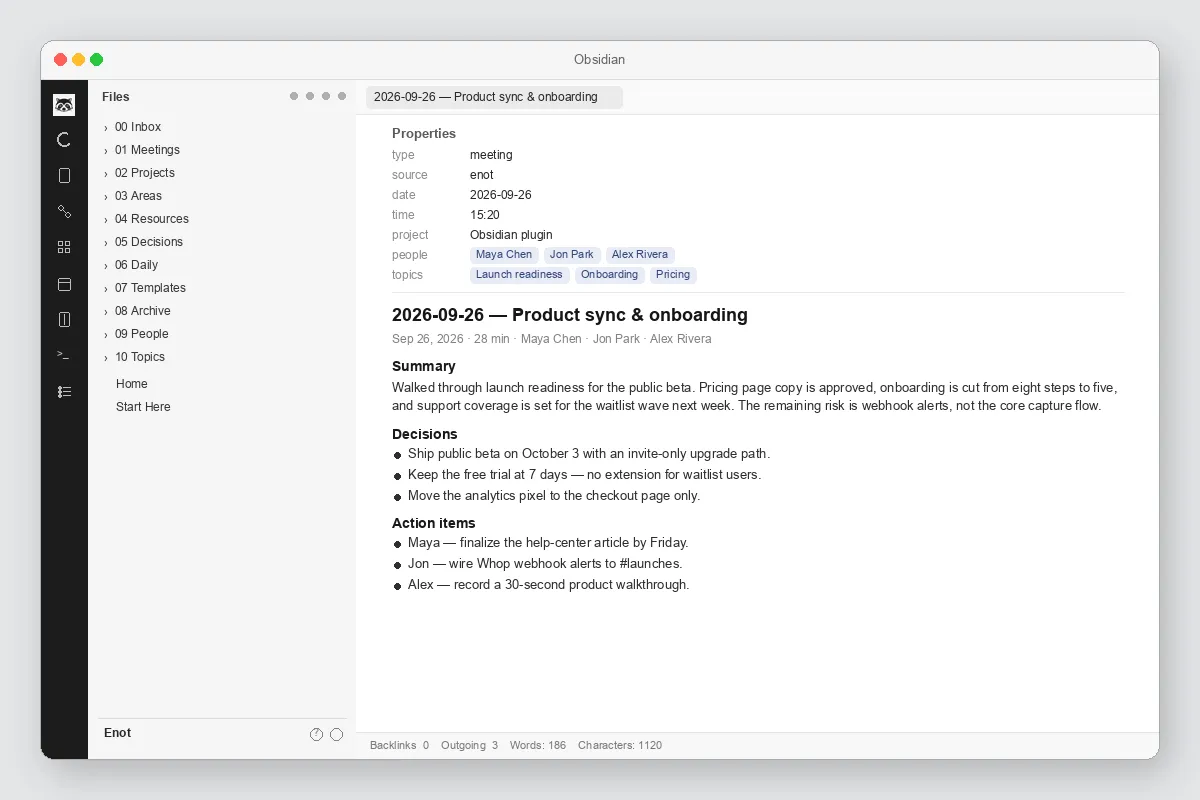Click the window-with-header icon in ribbon
The image size is (1200, 800).
click(x=64, y=284)
